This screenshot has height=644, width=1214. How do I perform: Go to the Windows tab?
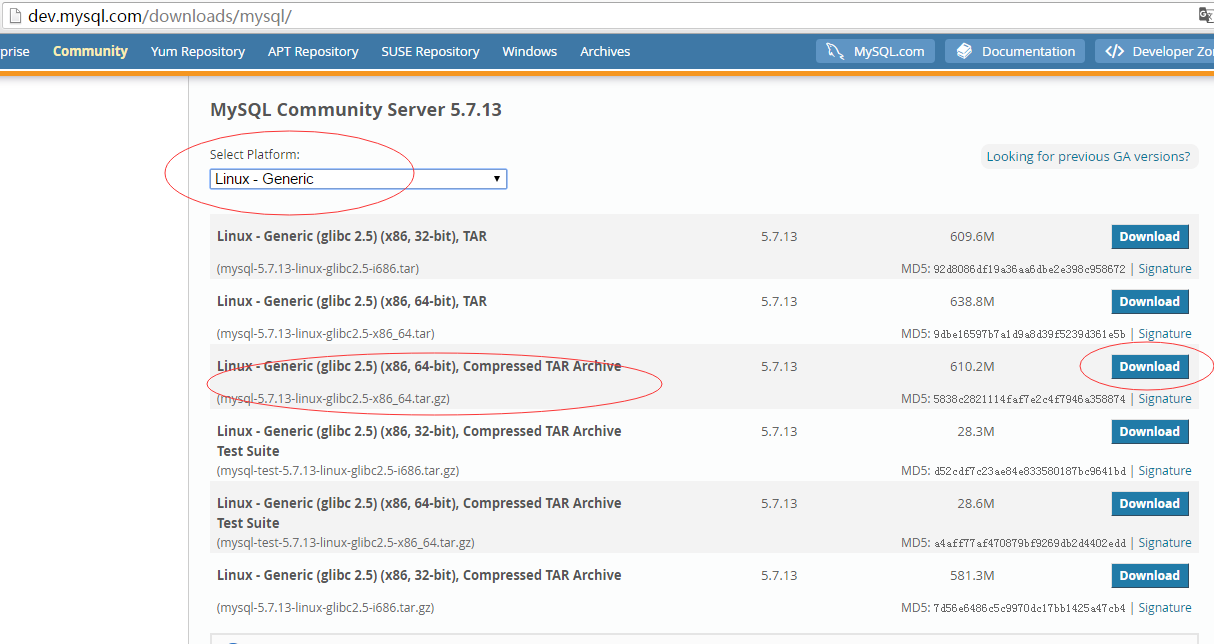[x=529, y=51]
